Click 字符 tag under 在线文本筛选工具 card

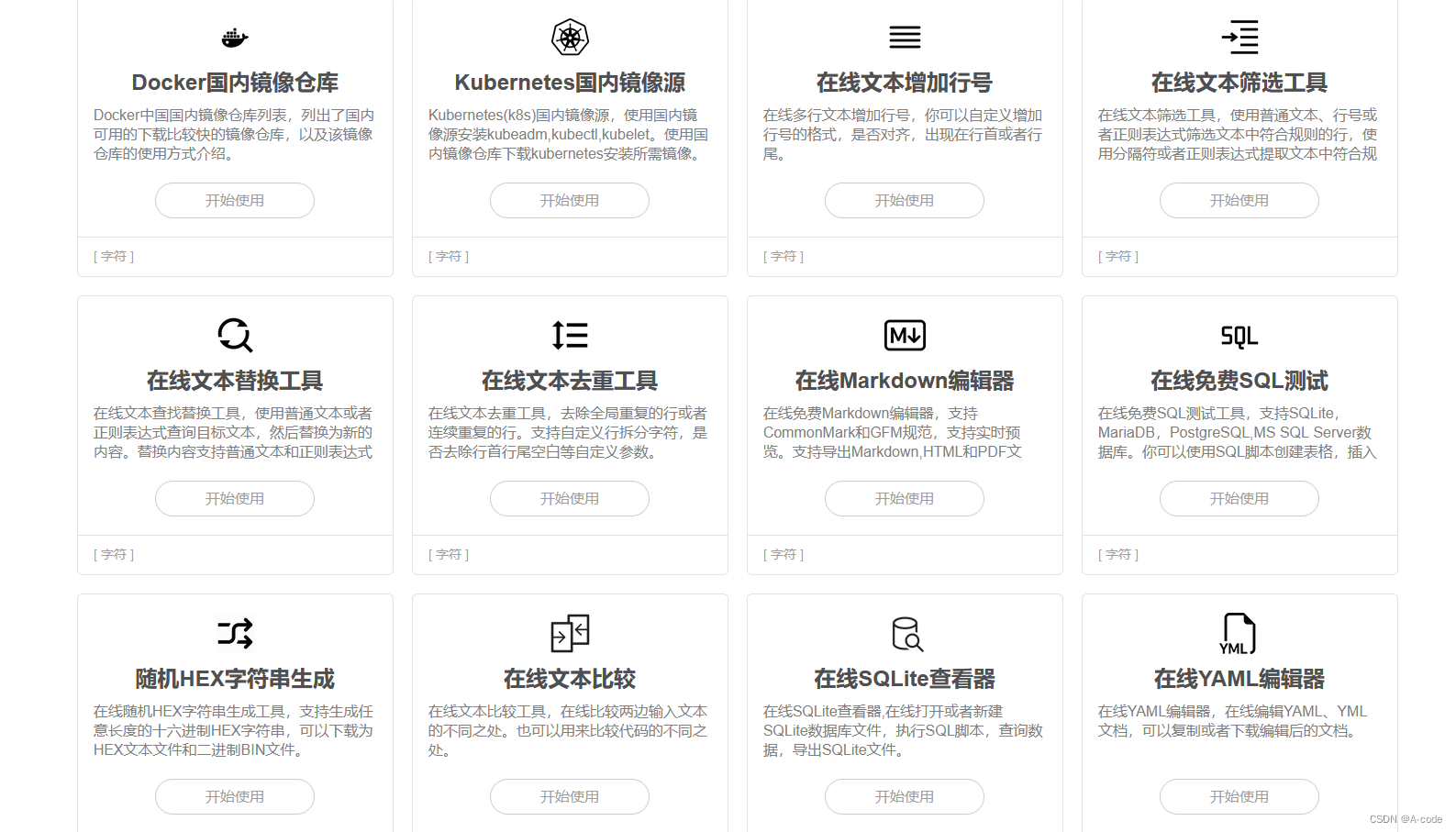[x=1118, y=257]
